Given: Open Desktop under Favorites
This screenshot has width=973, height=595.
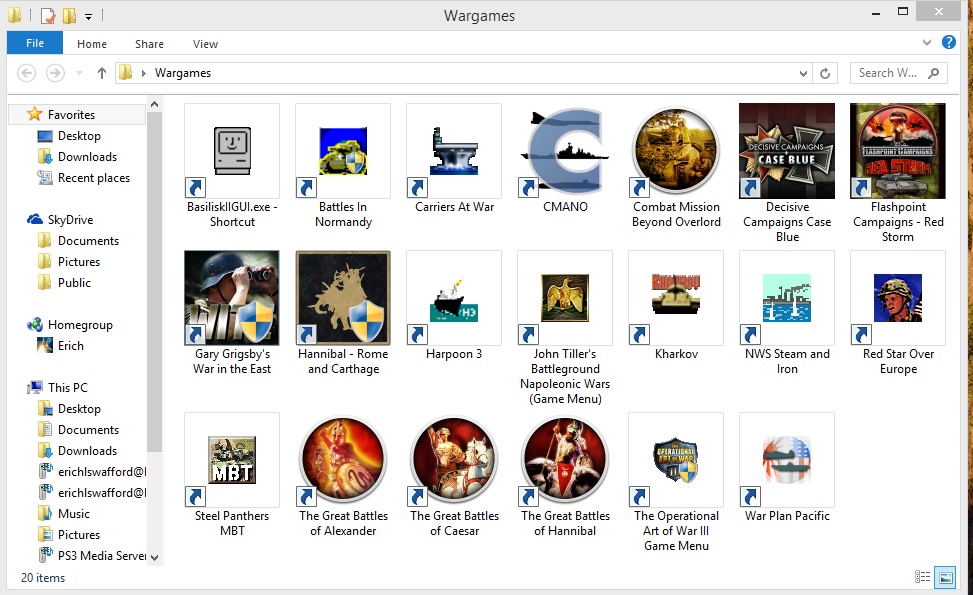Looking at the screenshot, I should coord(79,135).
